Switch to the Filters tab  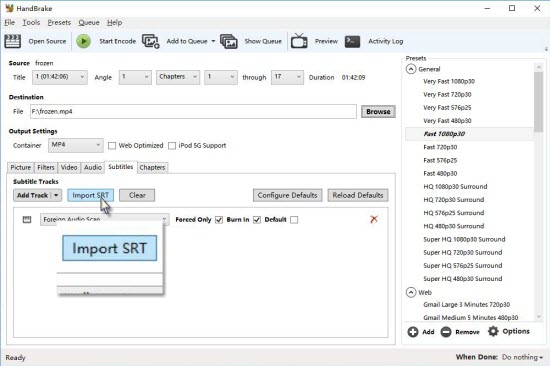(46, 167)
